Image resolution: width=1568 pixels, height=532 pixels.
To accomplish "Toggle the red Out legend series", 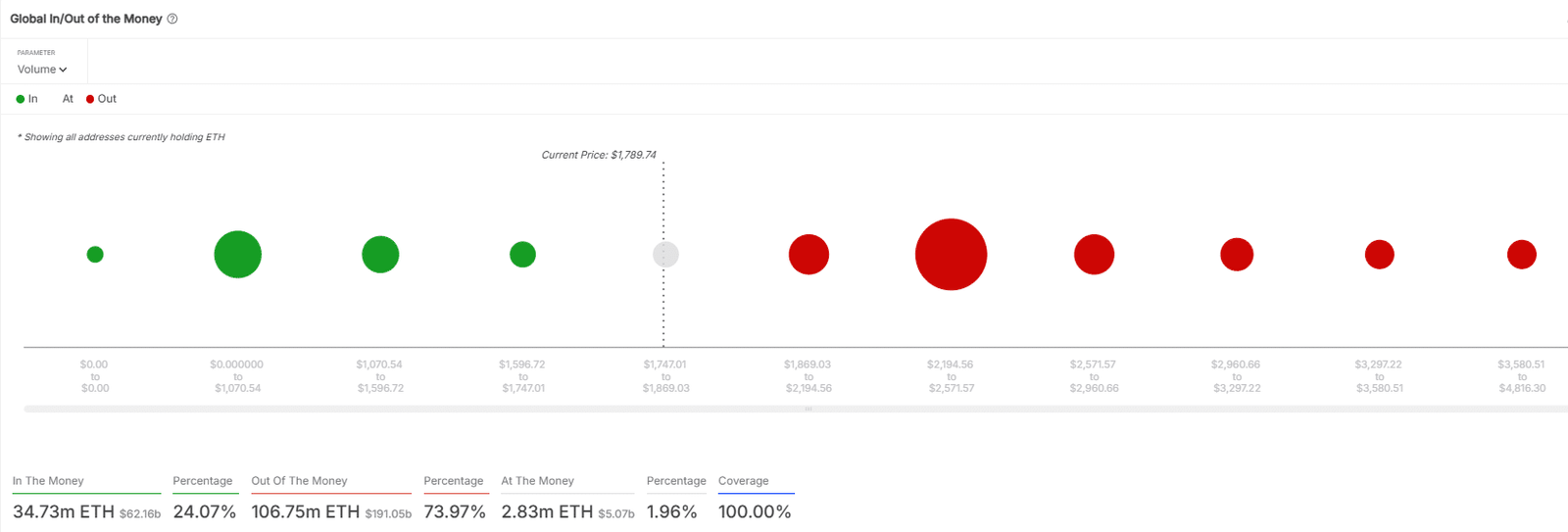I will pos(101,99).
